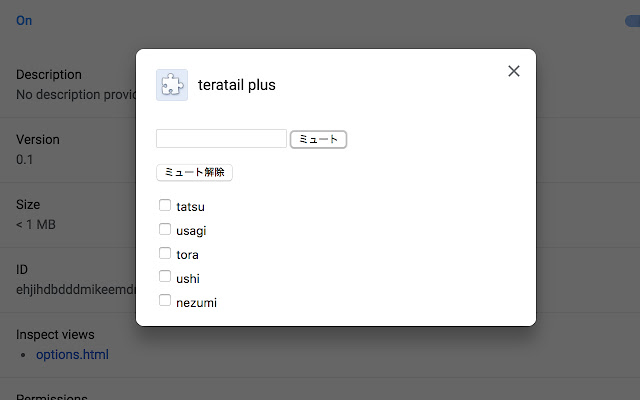Focus the mute username text field

pos(221,139)
